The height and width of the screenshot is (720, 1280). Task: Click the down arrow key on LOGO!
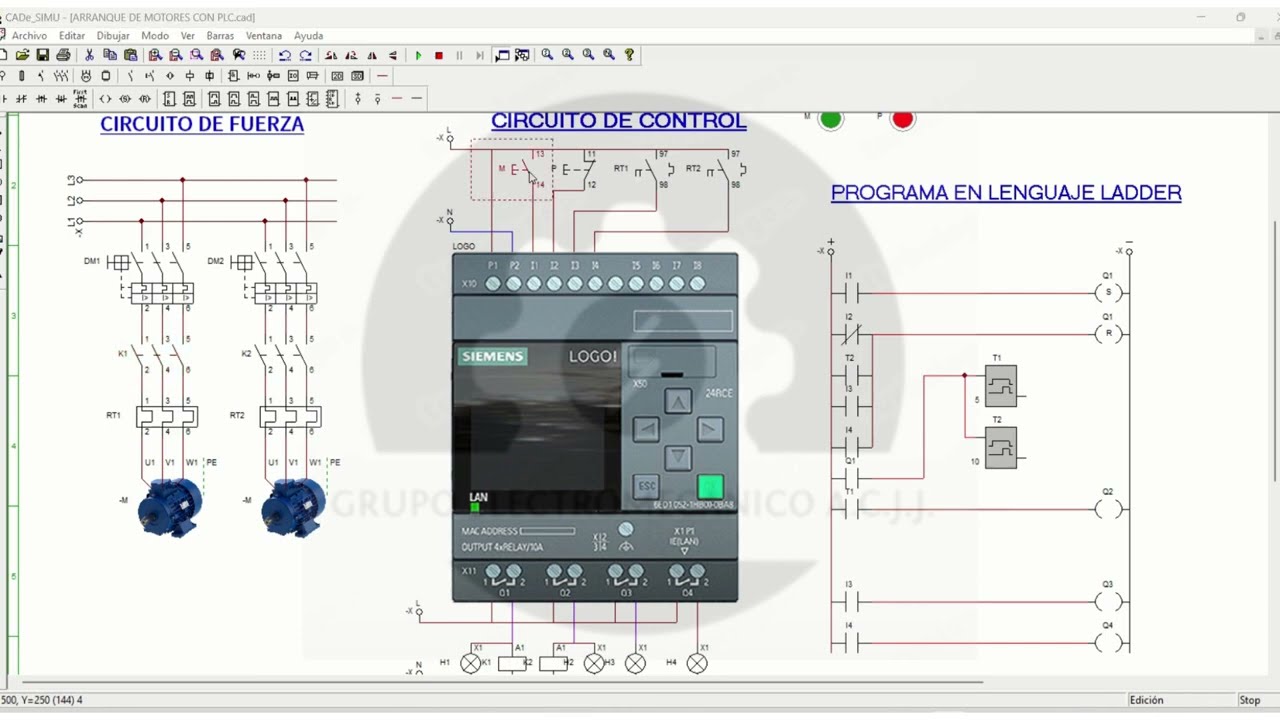tap(678, 457)
